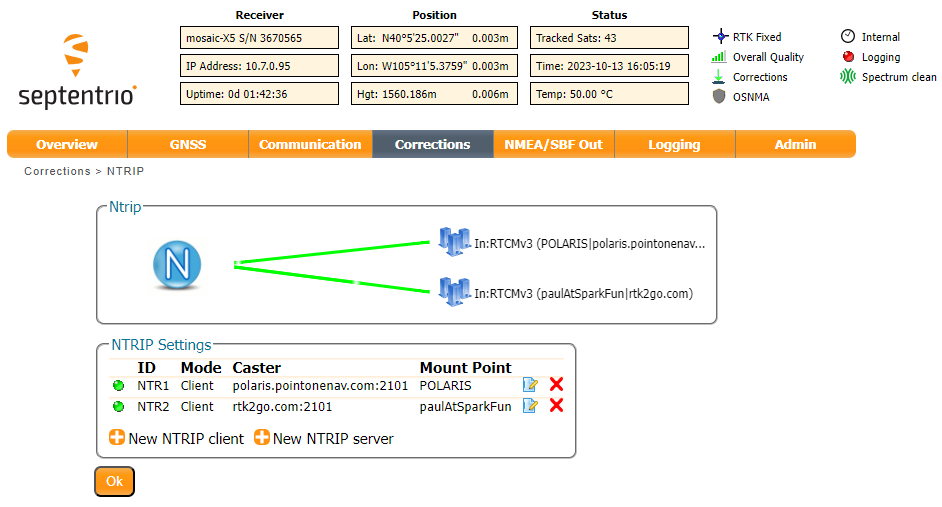Click the Tracked Sats: 43 field

[x=609, y=38]
